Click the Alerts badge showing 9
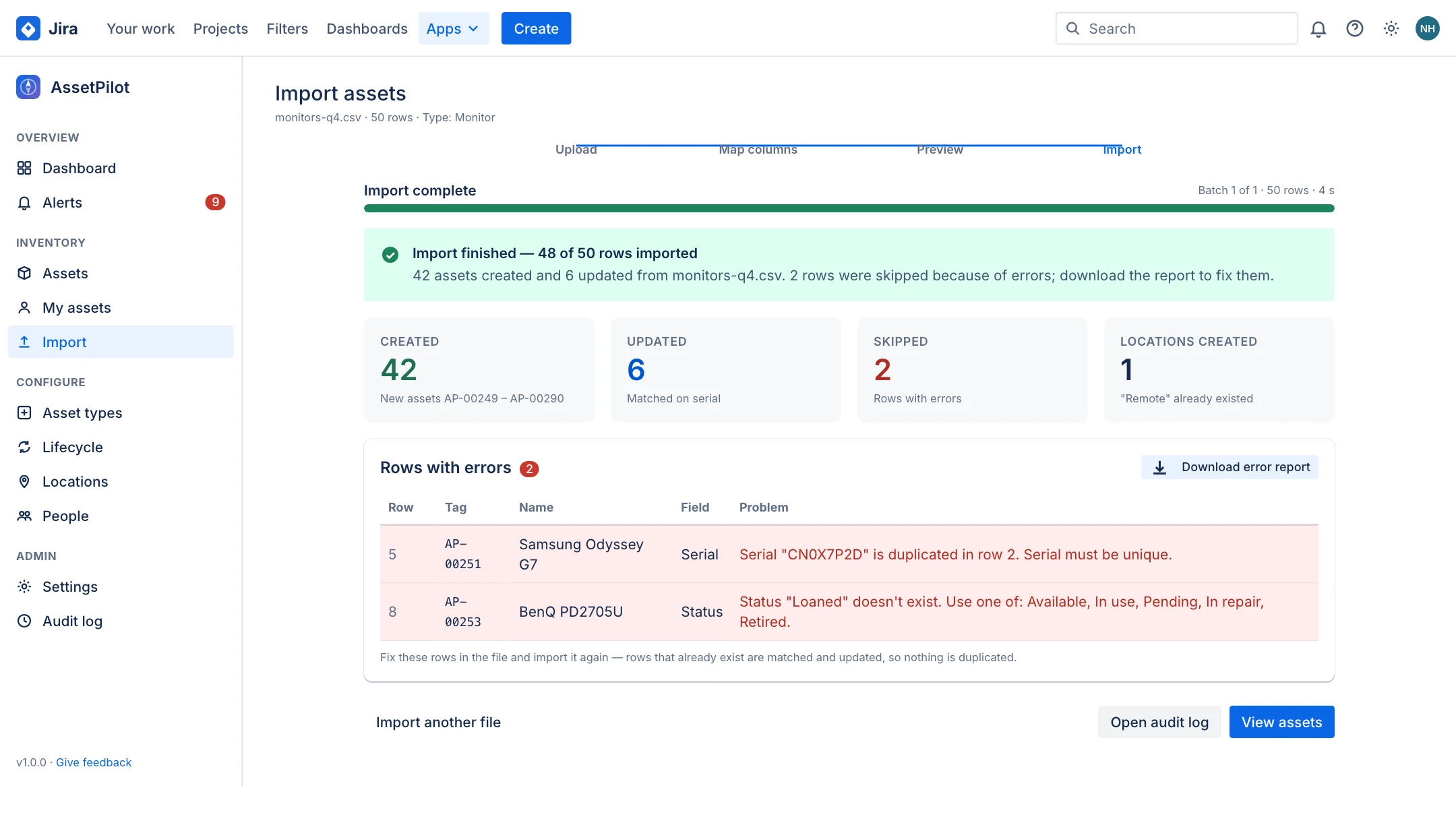The height and width of the screenshot is (827, 1456). tap(215, 202)
